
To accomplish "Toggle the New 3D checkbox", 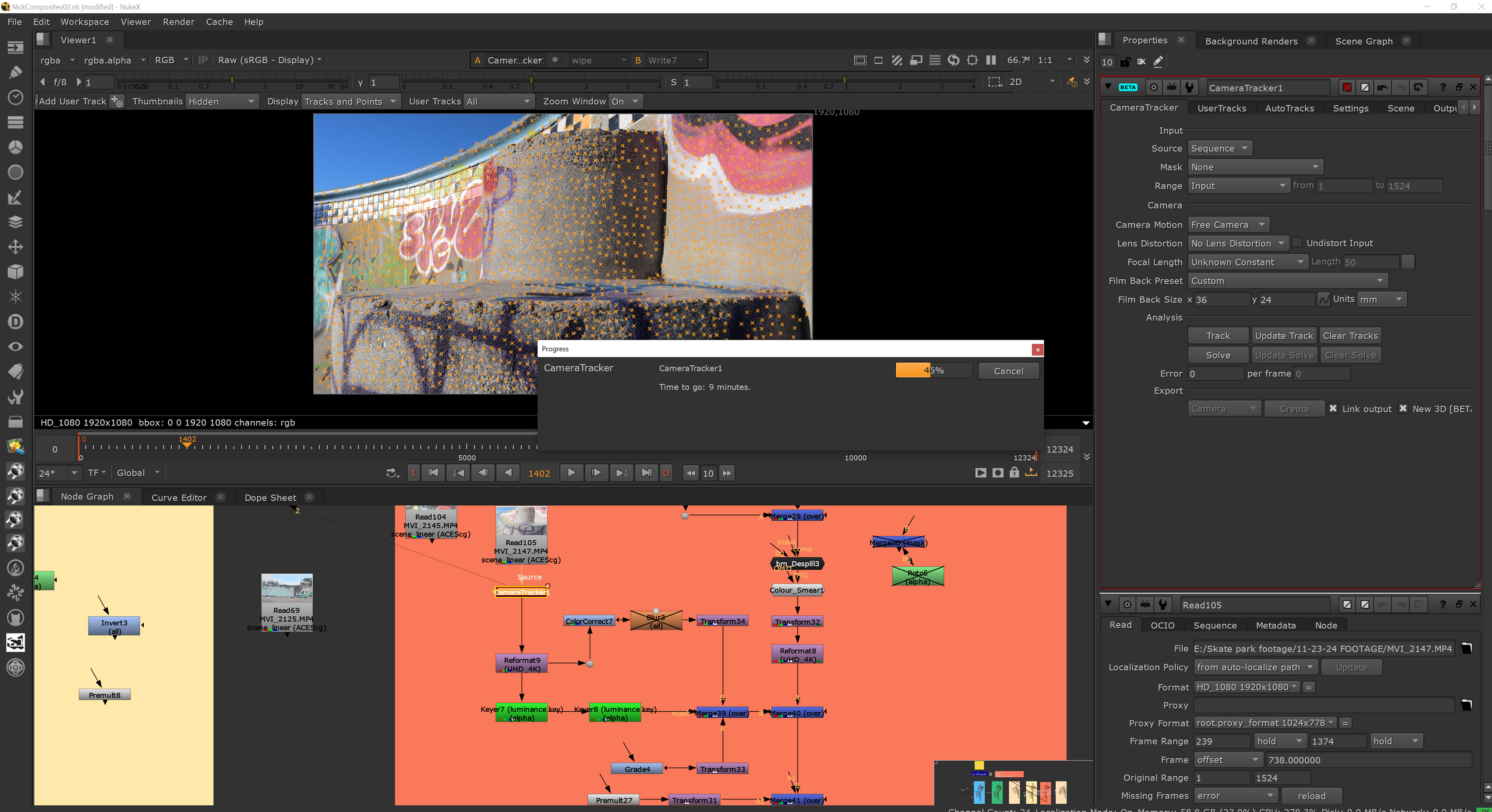I will [1403, 409].
